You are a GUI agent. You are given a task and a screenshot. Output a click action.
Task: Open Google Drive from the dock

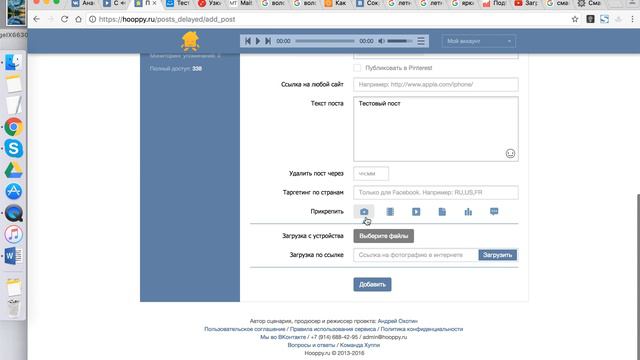click(x=13, y=170)
